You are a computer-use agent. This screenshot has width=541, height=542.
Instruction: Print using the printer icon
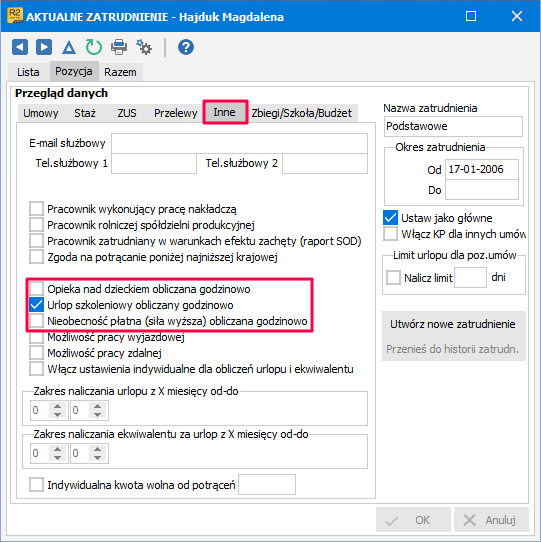(119, 47)
